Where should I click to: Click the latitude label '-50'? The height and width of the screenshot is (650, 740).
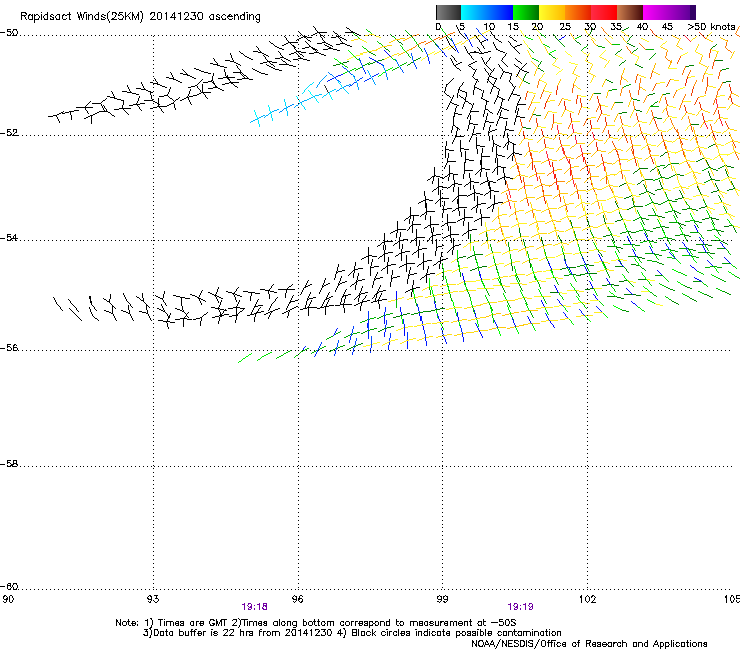[x=9, y=33]
